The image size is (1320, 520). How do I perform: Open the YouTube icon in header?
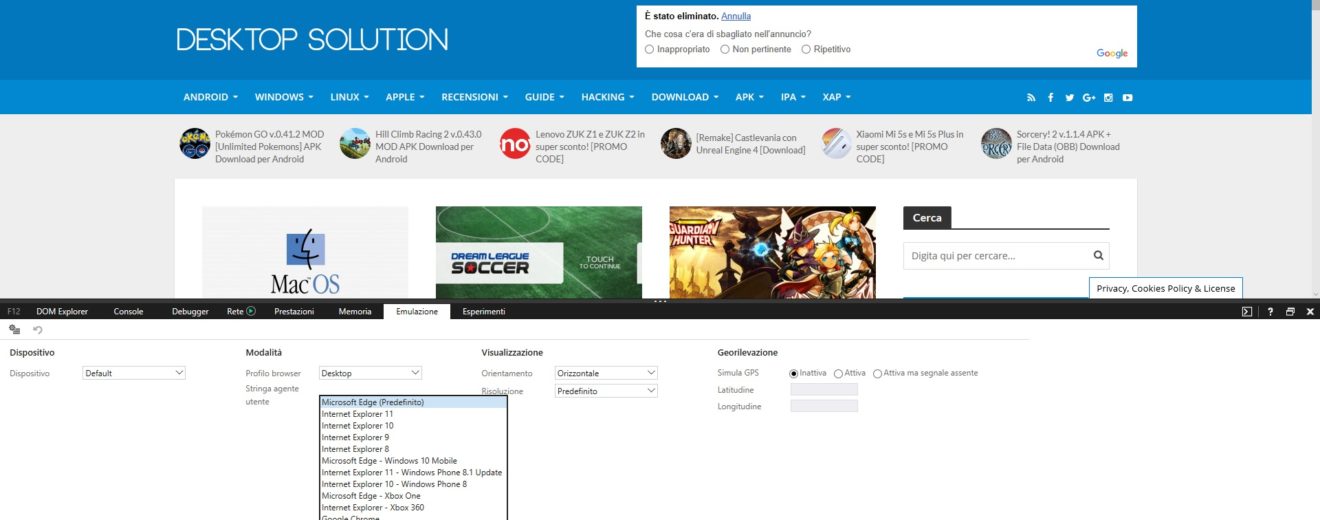click(1127, 97)
